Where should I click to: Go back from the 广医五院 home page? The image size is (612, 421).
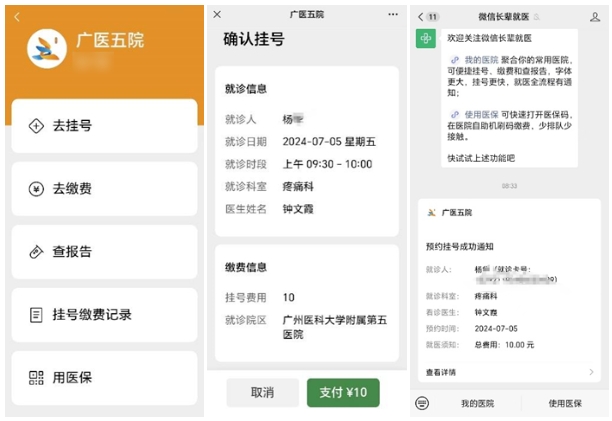(x=17, y=17)
